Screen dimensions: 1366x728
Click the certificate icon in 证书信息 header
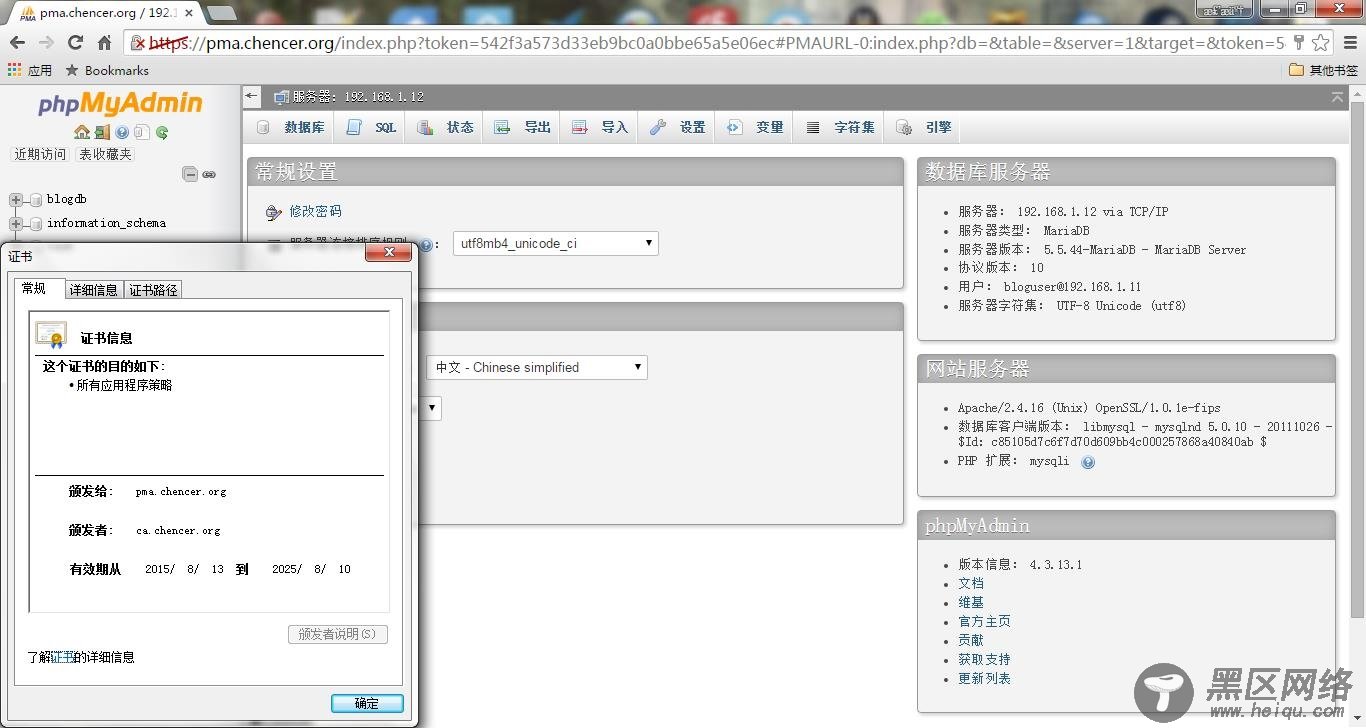pos(51,334)
